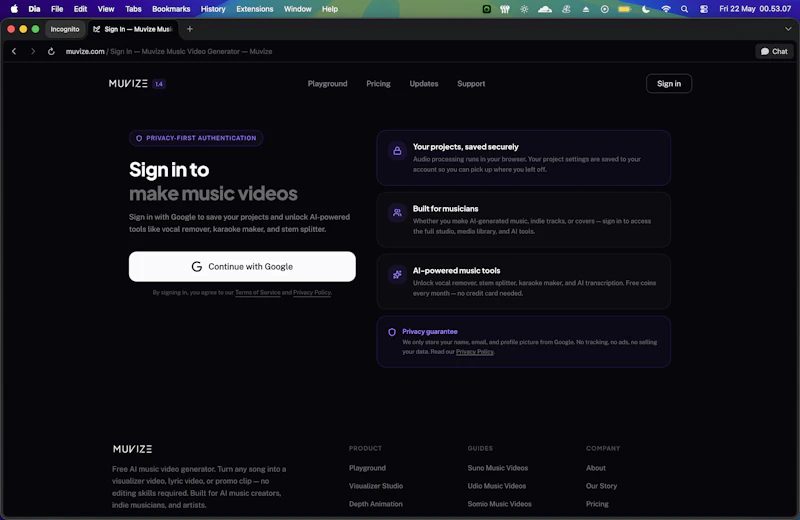Open footer About link
Viewport: 800px width, 520px height.
click(x=595, y=467)
